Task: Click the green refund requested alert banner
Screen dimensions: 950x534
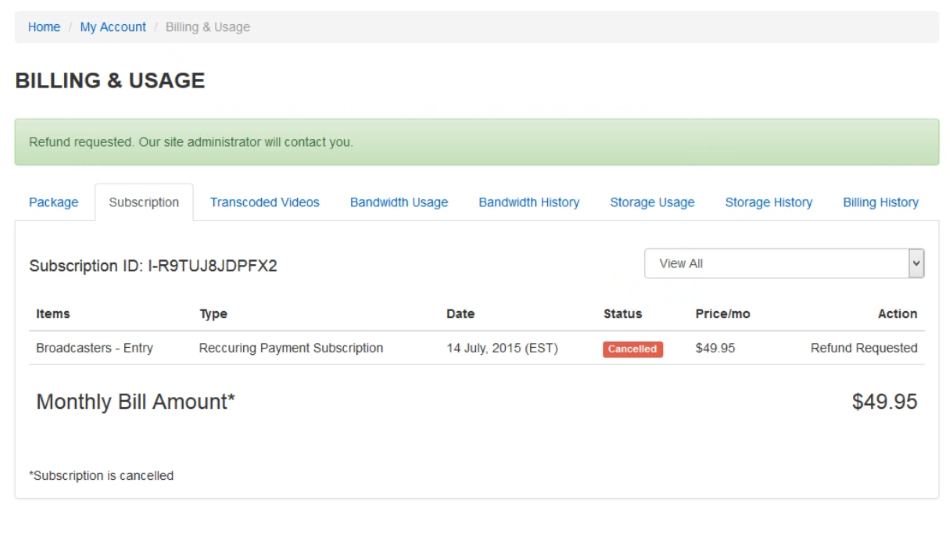Action: coord(477,142)
